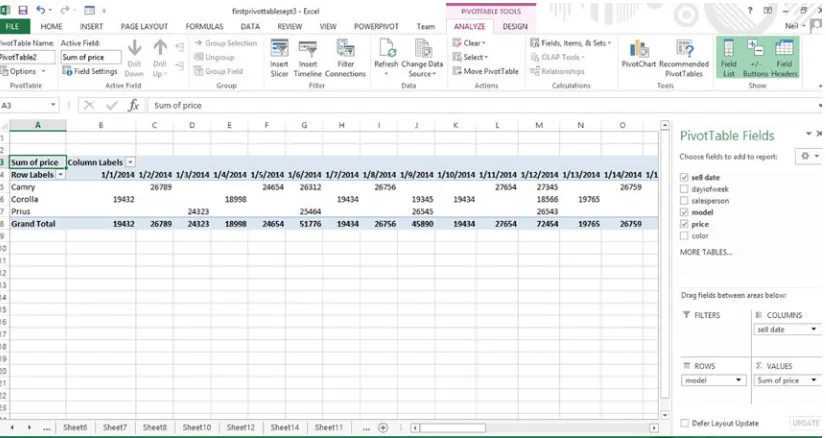The height and width of the screenshot is (438, 826).
Task: Expand Fields, Items, & Sets menu
Action: click(571, 43)
